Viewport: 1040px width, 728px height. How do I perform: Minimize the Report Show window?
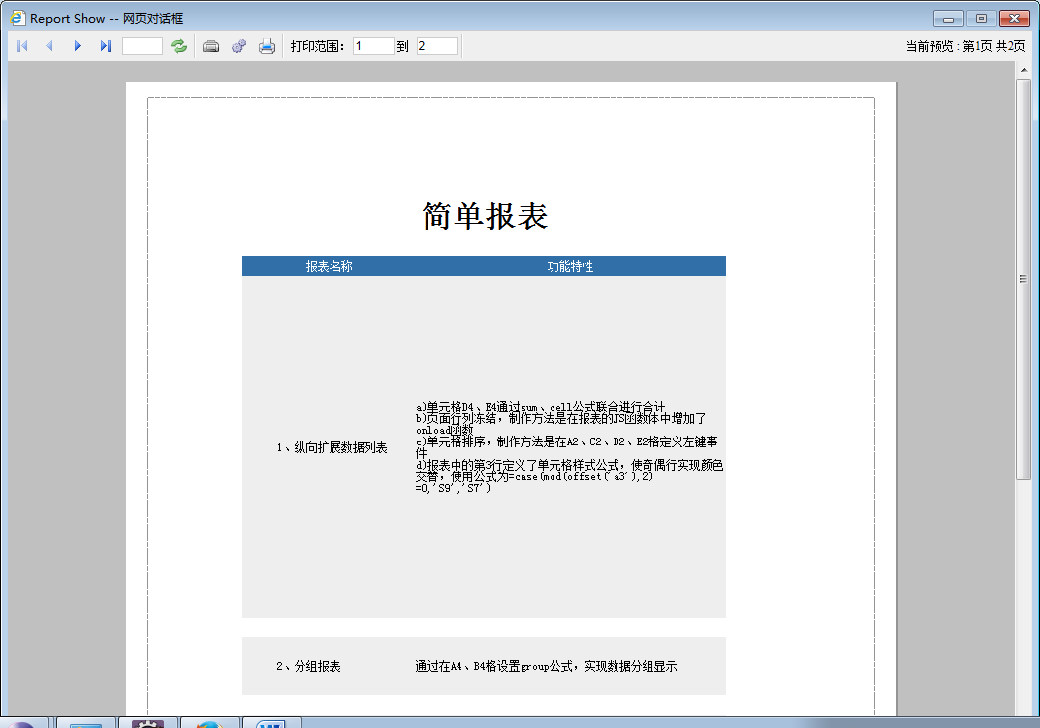948,19
